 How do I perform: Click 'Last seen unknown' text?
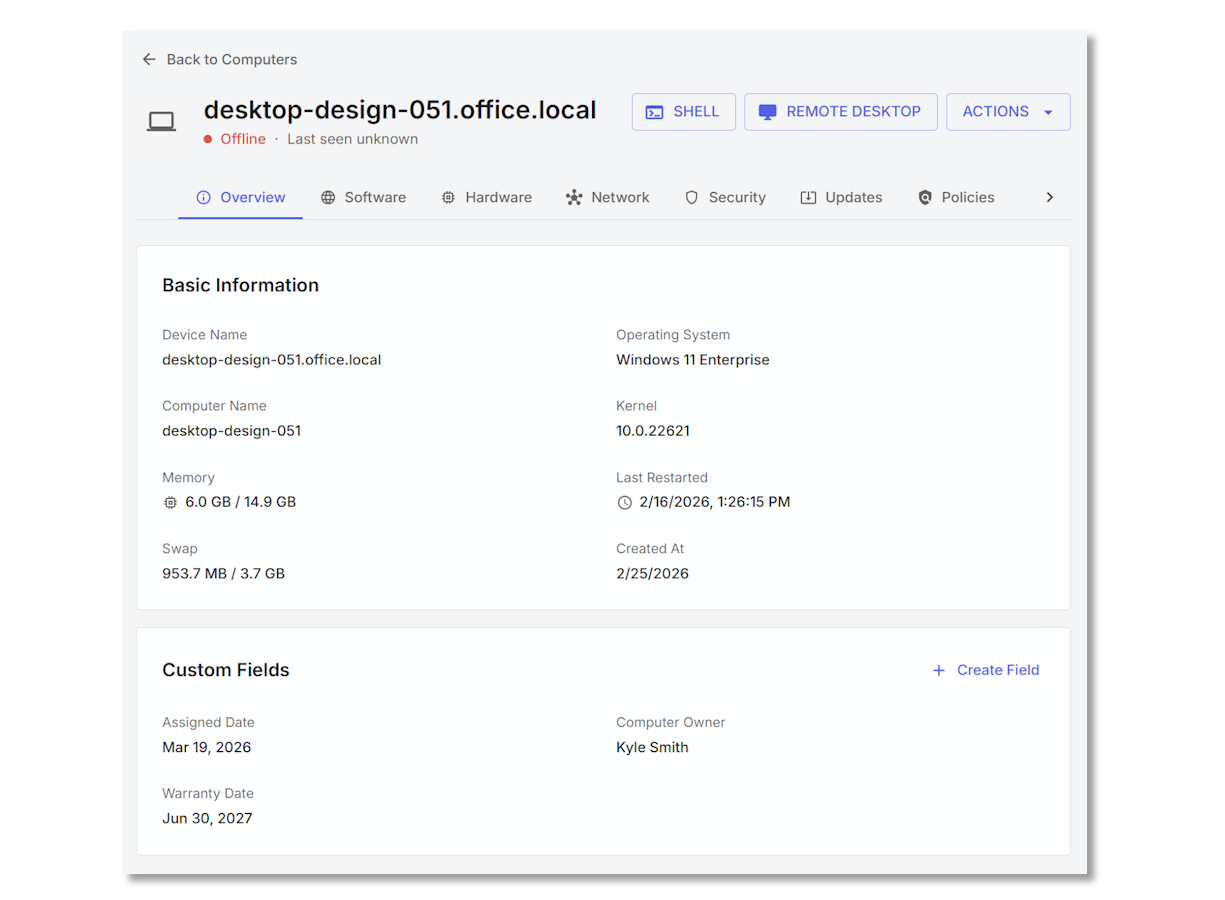pos(352,139)
